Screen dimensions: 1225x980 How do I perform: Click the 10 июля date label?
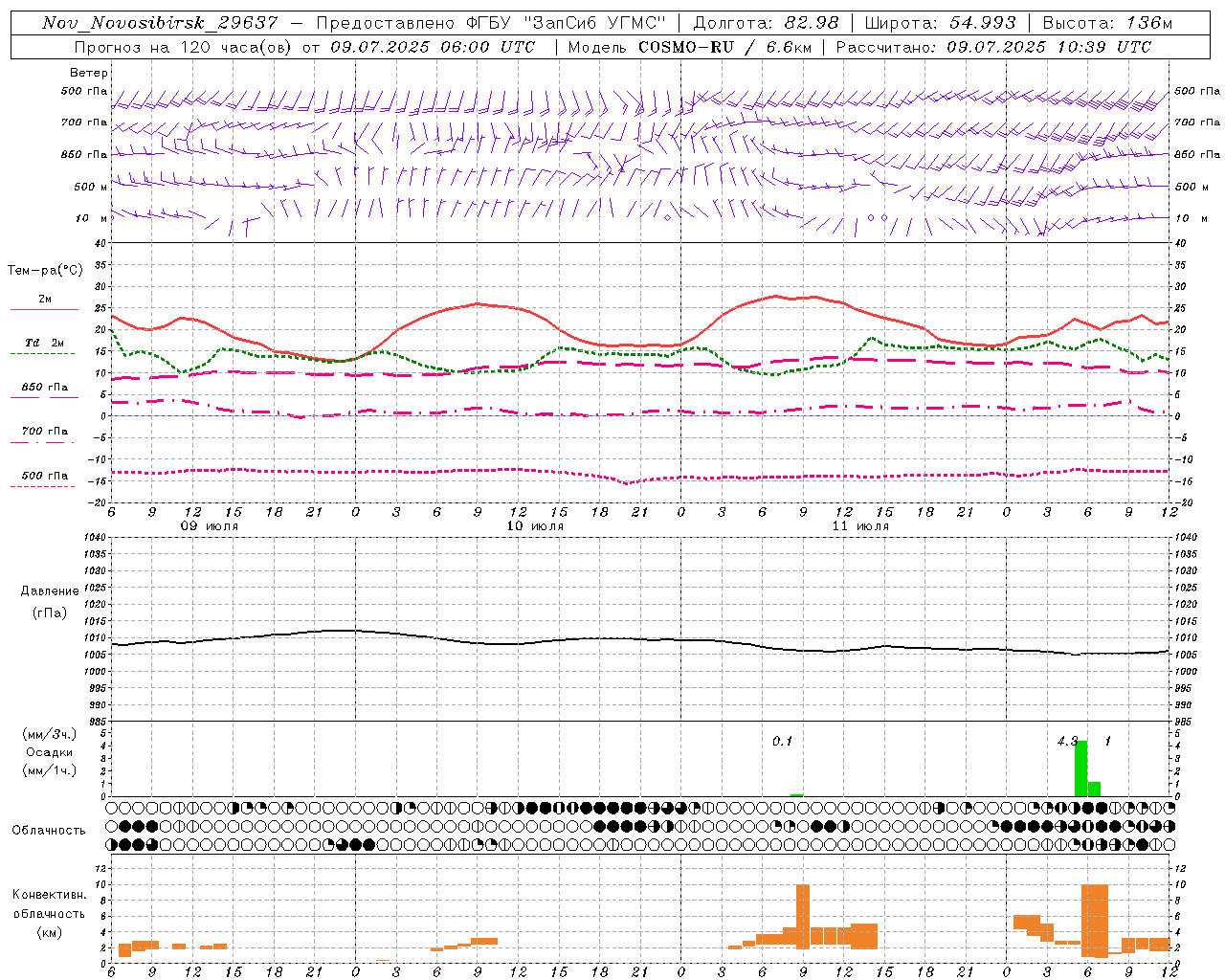[535, 526]
